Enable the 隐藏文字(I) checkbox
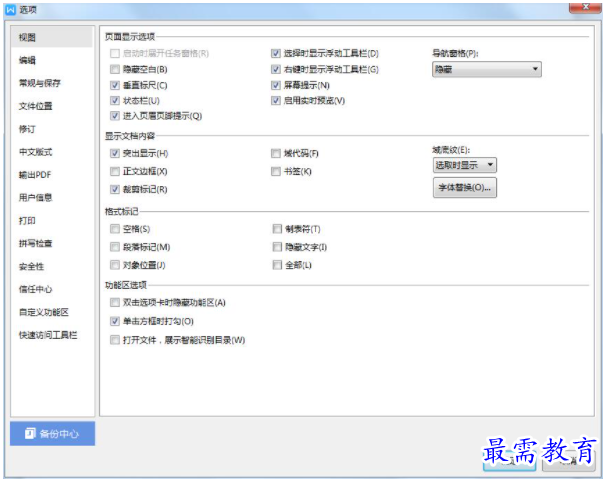The height and width of the screenshot is (482, 605). pyautogui.click(x=277, y=247)
